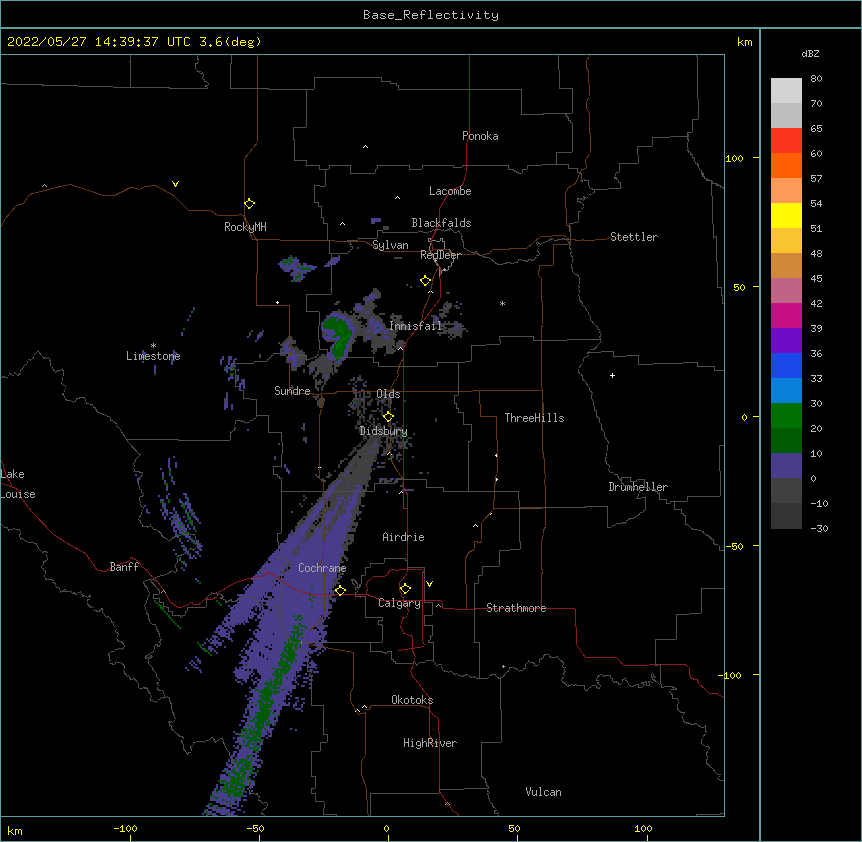Click the Base_Reflectivity title text
The image size is (862, 842).
tap(431, 15)
